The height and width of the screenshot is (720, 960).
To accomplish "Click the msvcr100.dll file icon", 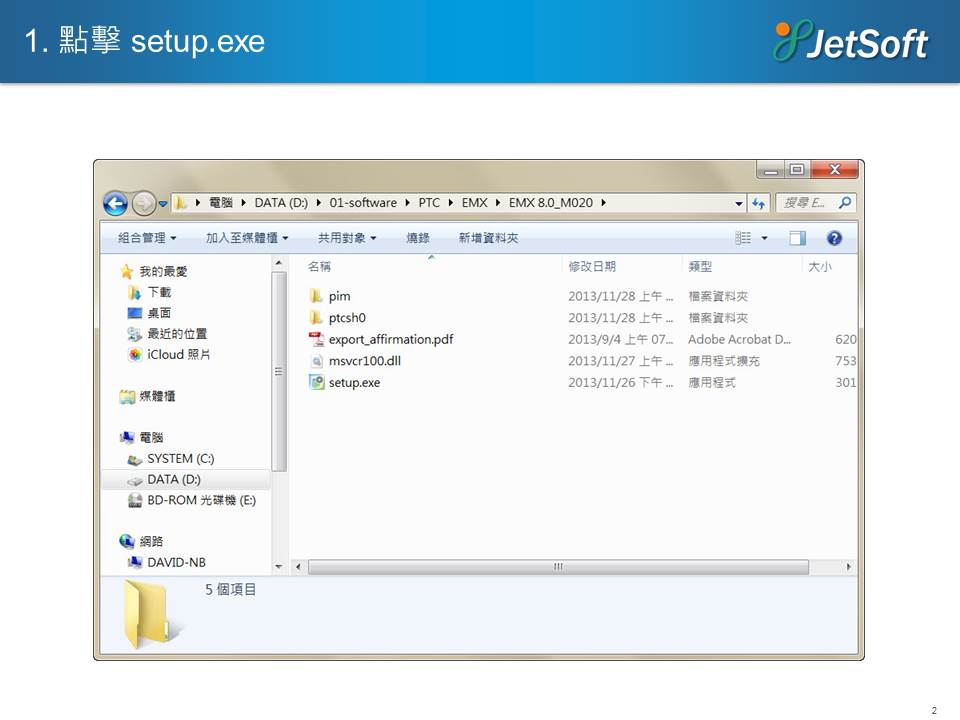I will coord(316,361).
